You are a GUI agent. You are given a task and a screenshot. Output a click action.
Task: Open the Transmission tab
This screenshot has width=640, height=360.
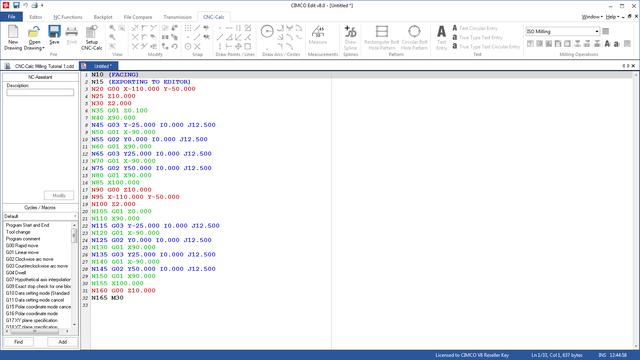point(178,17)
